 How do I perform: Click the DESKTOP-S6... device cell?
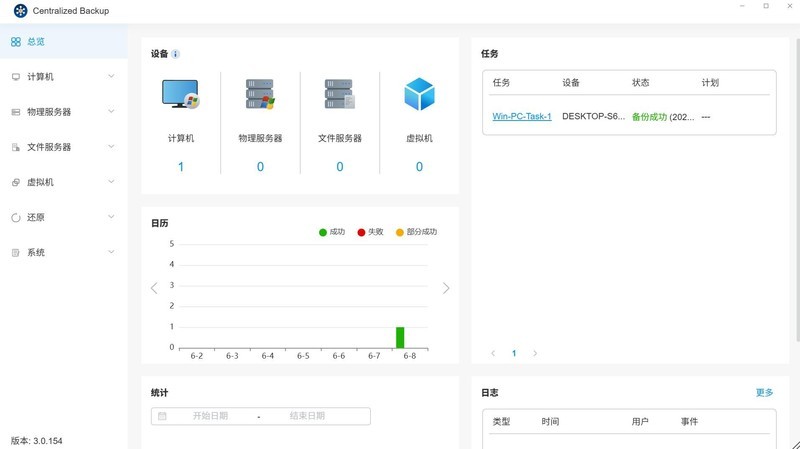(593, 116)
